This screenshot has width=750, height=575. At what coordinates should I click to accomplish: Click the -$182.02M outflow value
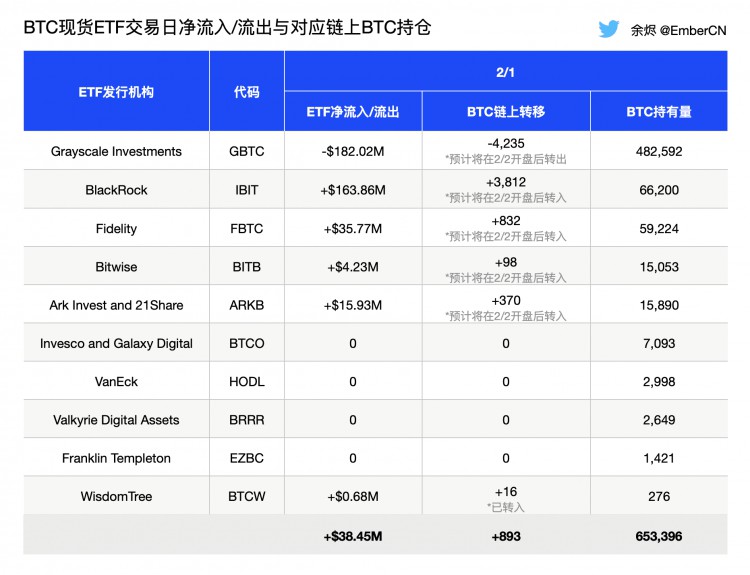[x=353, y=152]
